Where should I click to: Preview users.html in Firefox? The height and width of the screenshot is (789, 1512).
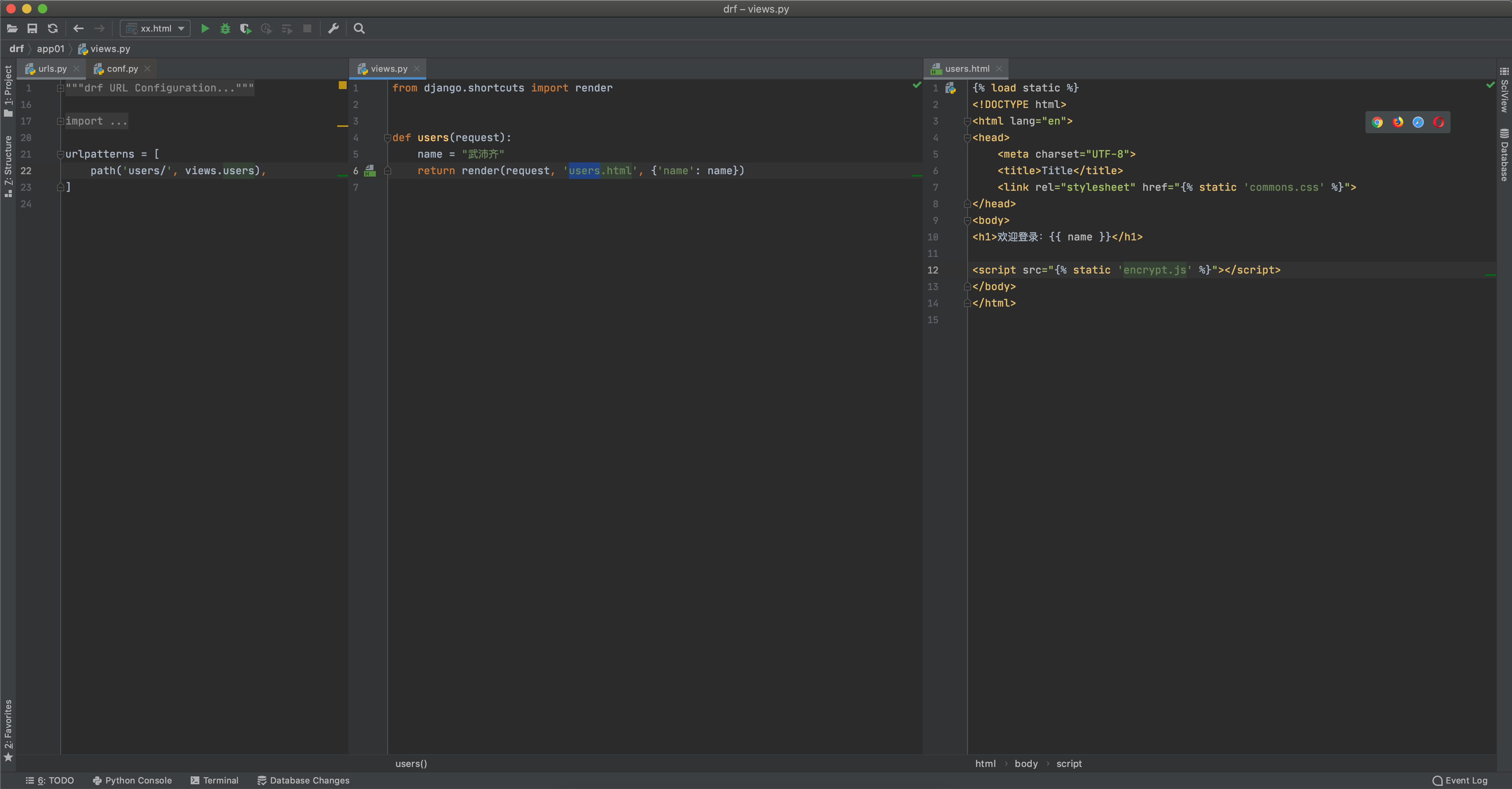1398,122
